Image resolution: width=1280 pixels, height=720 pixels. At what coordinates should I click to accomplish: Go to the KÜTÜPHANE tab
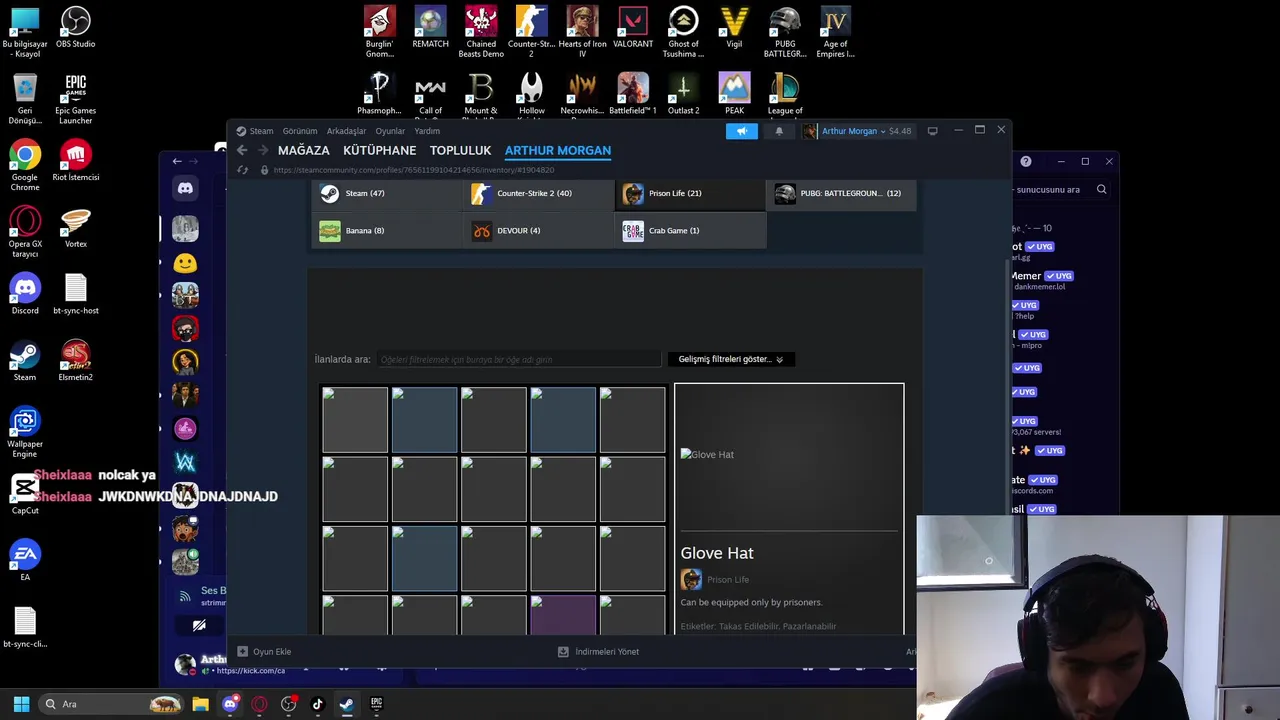click(x=379, y=151)
